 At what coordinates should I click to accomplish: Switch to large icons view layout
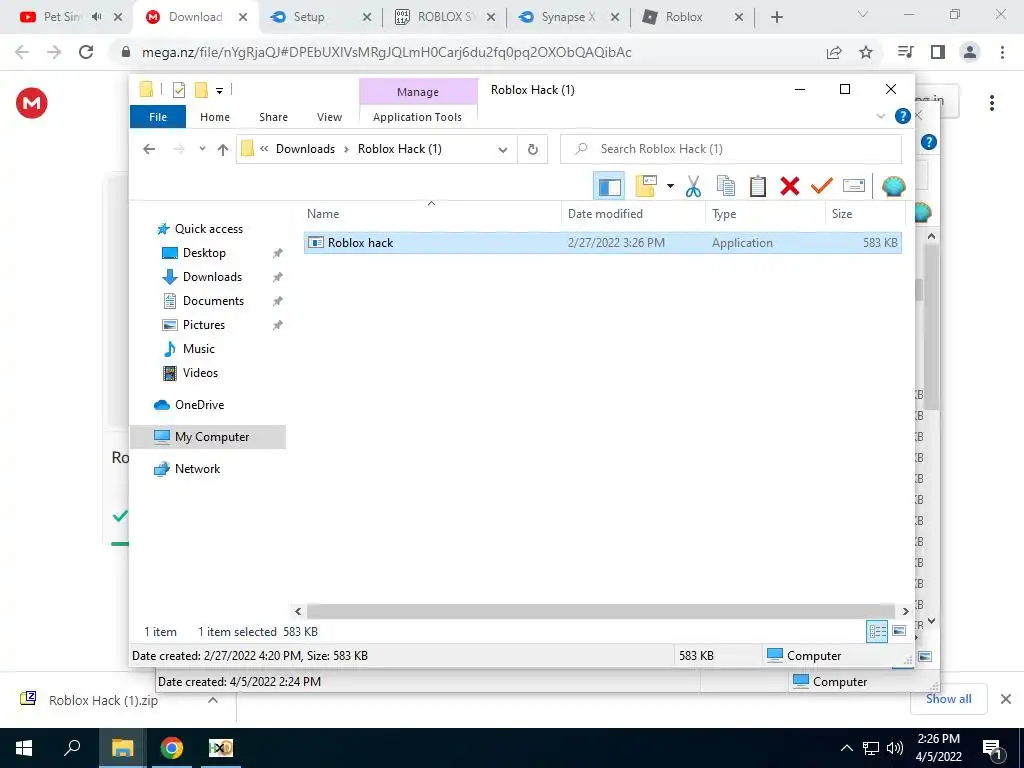(899, 631)
